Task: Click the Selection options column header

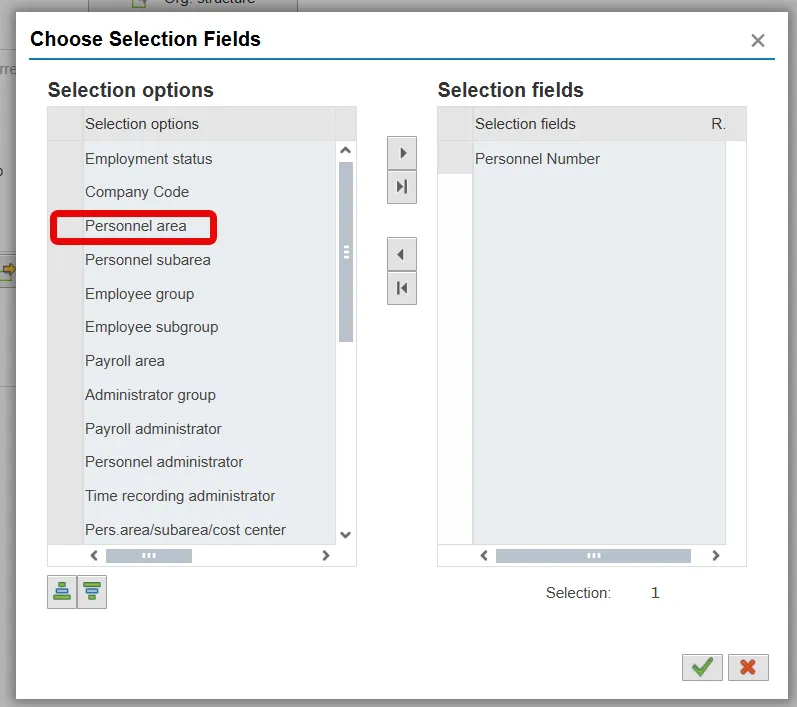Action: tap(142, 124)
